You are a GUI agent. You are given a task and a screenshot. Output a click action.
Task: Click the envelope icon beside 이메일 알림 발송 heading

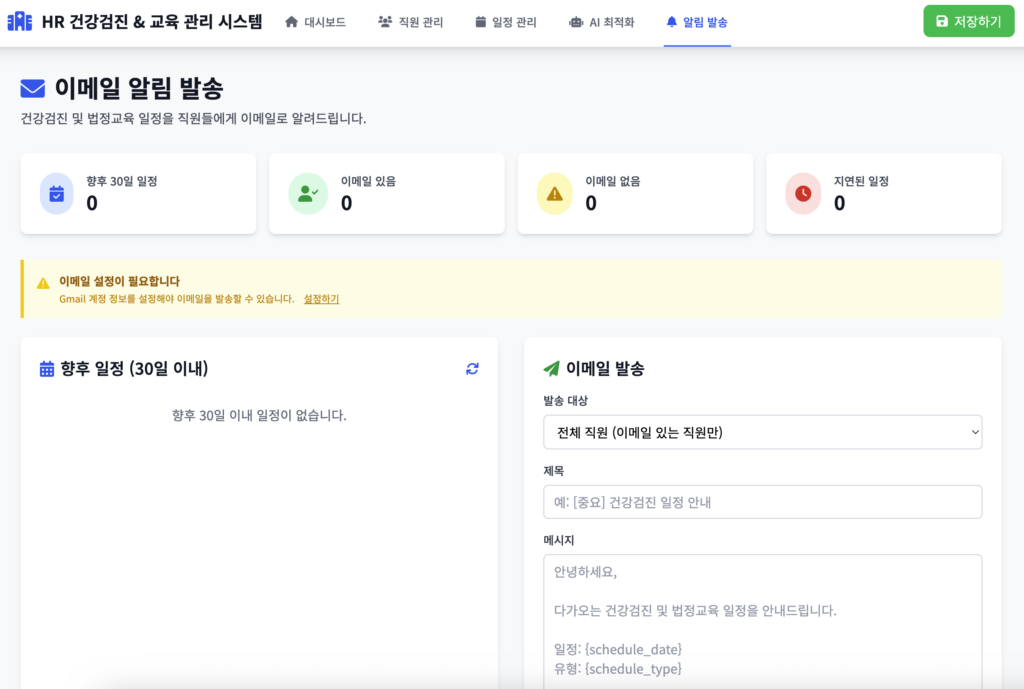point(33,89)
